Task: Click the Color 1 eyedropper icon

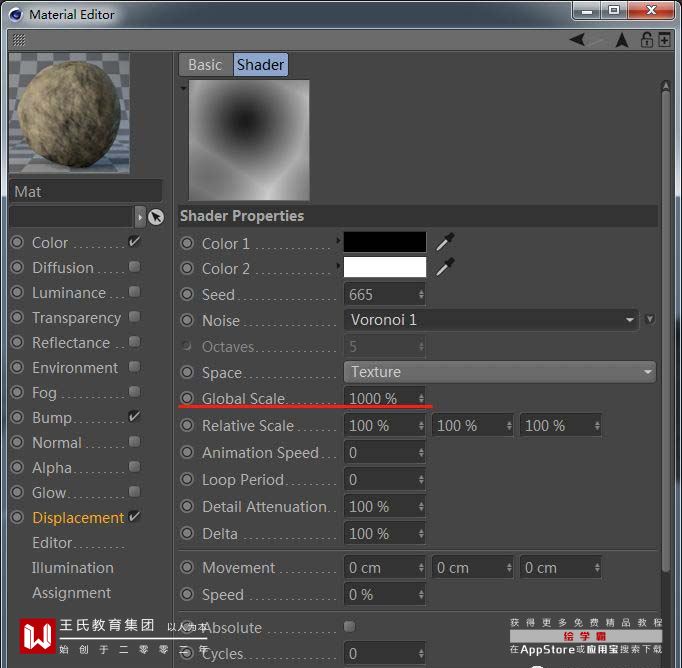Action: (x=445, y=242)
